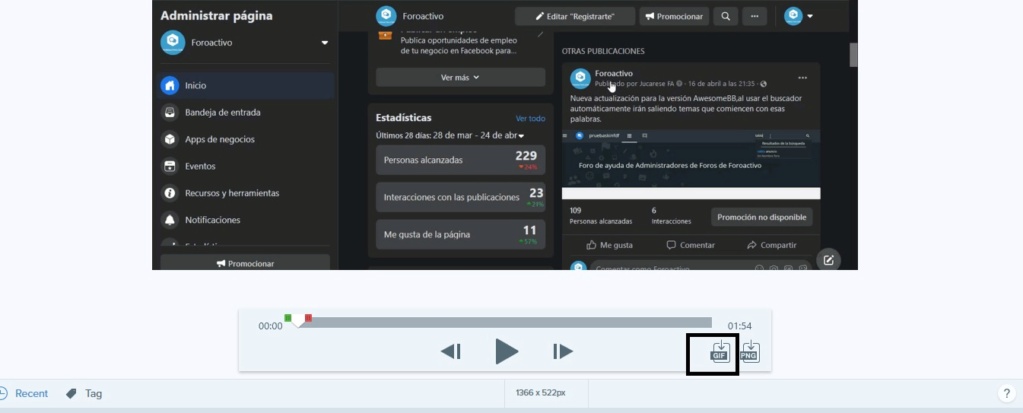
Task: Open Inicio in the page sidebar
Action: pyautogui.click(x=247, y=85)
